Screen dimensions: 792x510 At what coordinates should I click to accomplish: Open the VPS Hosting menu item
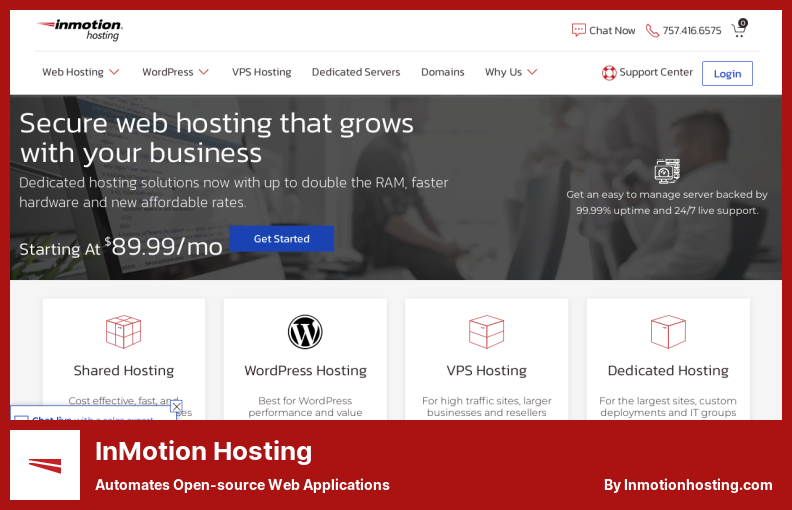click(261, 72)
